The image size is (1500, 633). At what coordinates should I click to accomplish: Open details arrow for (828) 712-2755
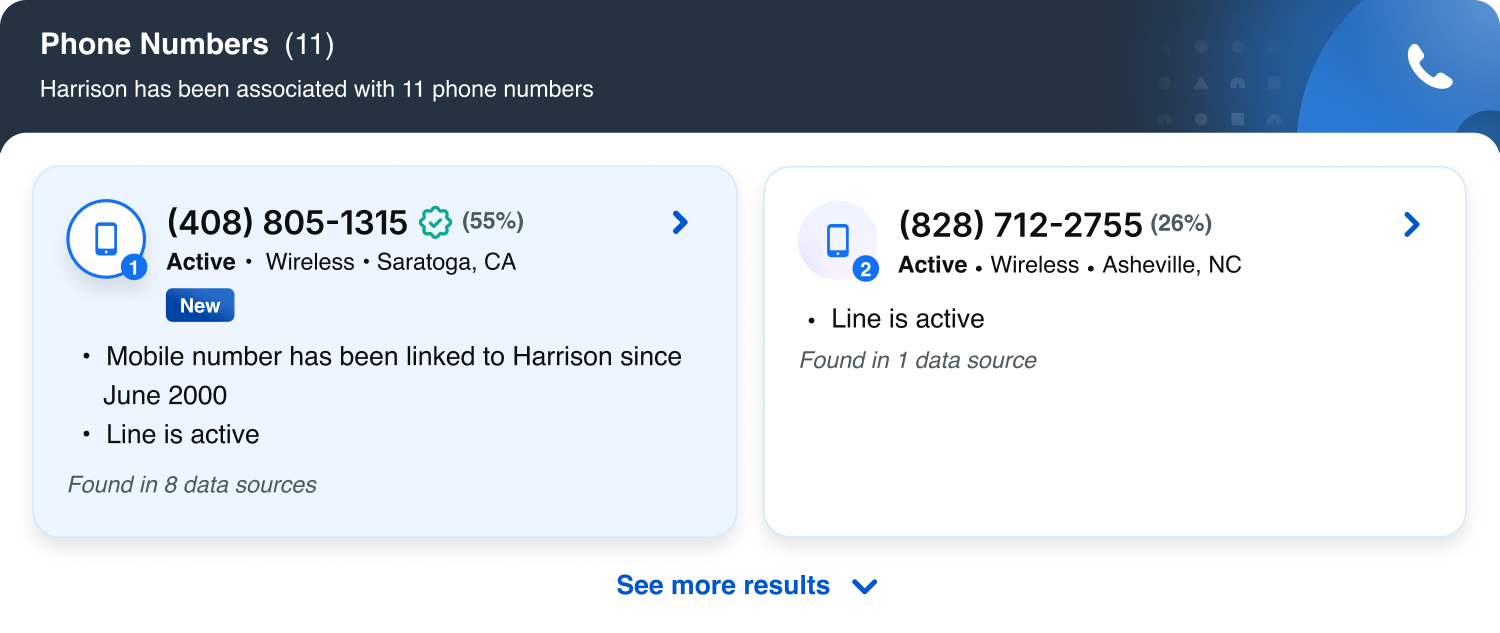point(1411,224)
